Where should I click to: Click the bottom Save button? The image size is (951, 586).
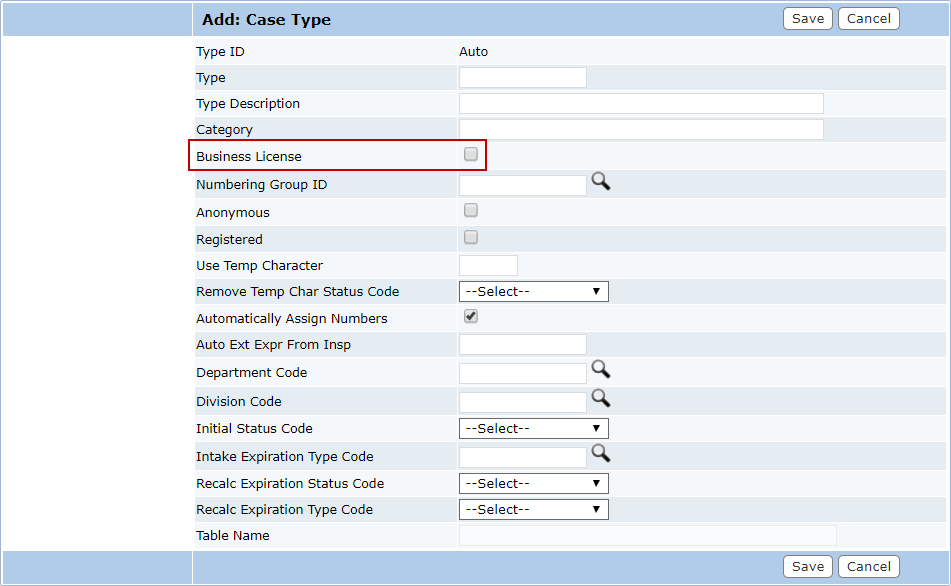coord(807,567)
